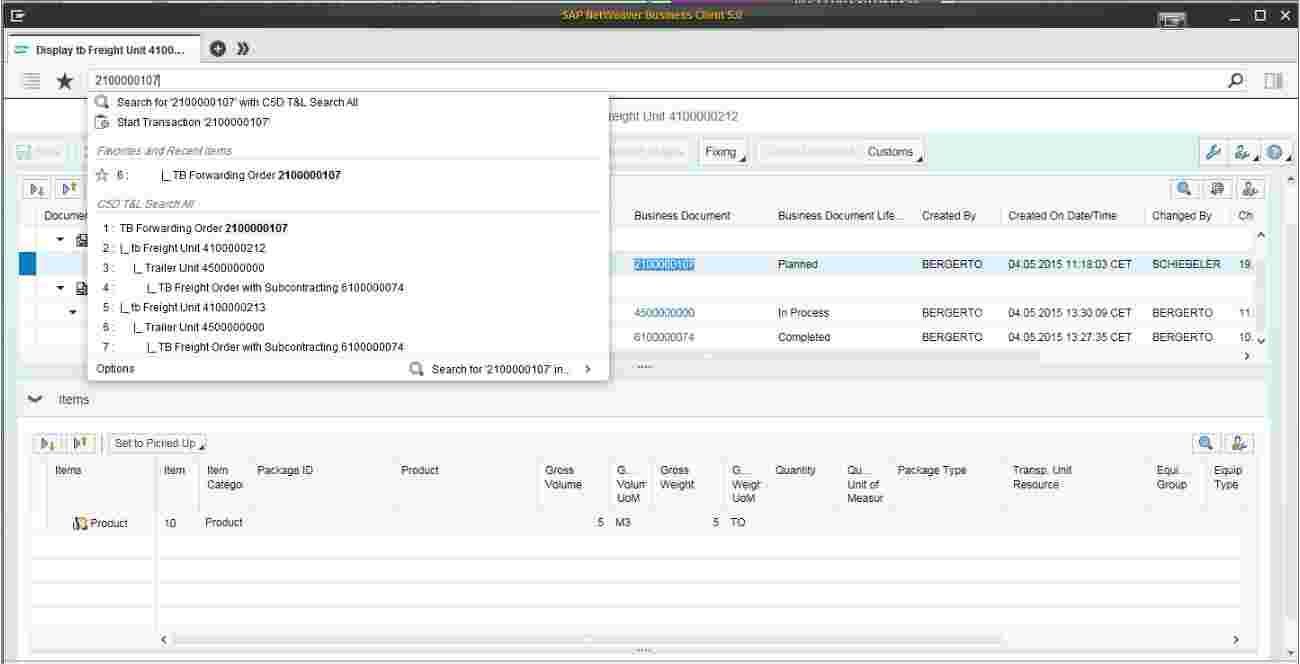This screenshot has height=664, width=1300.
Task: Click the Items table personalize user icon
Action: 1240,443
